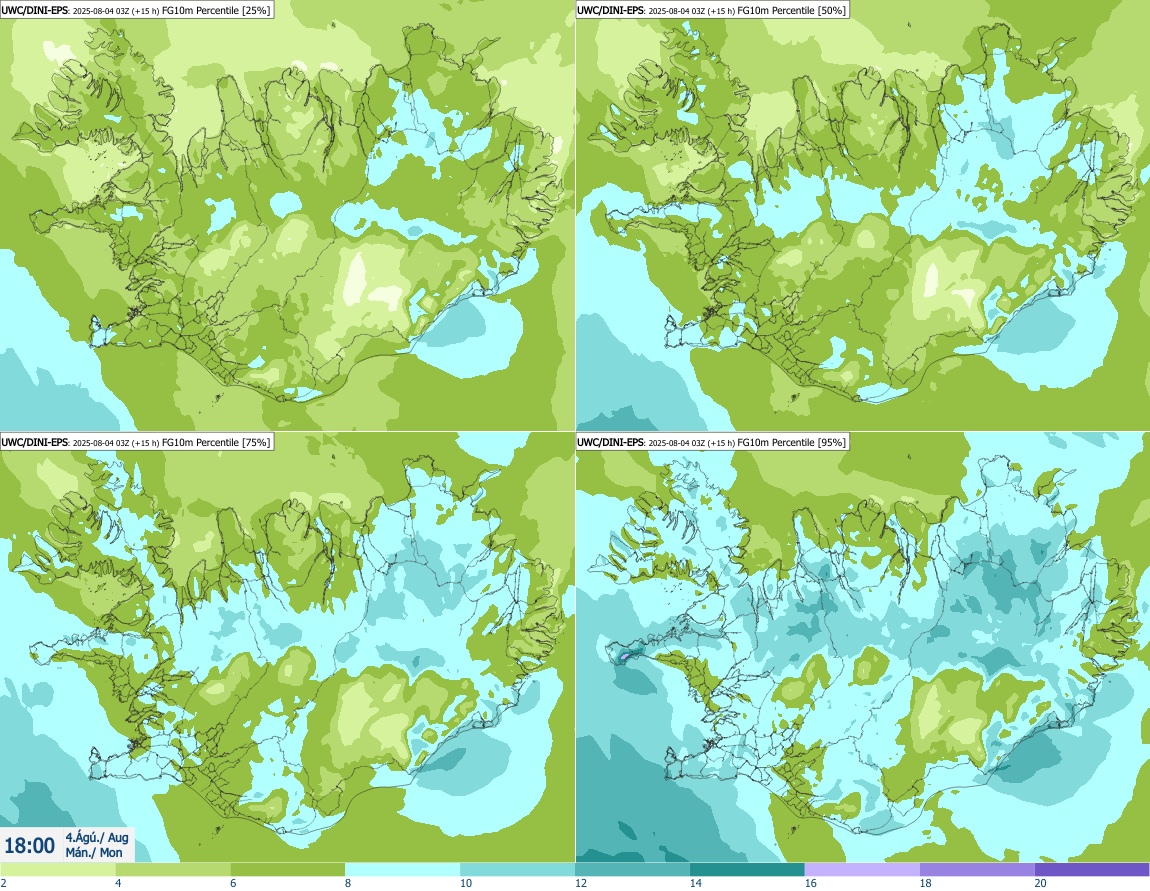1150x891 pixels.
Task: Pick the dark violet legend swatch above 20
Action: point(1092,870)
